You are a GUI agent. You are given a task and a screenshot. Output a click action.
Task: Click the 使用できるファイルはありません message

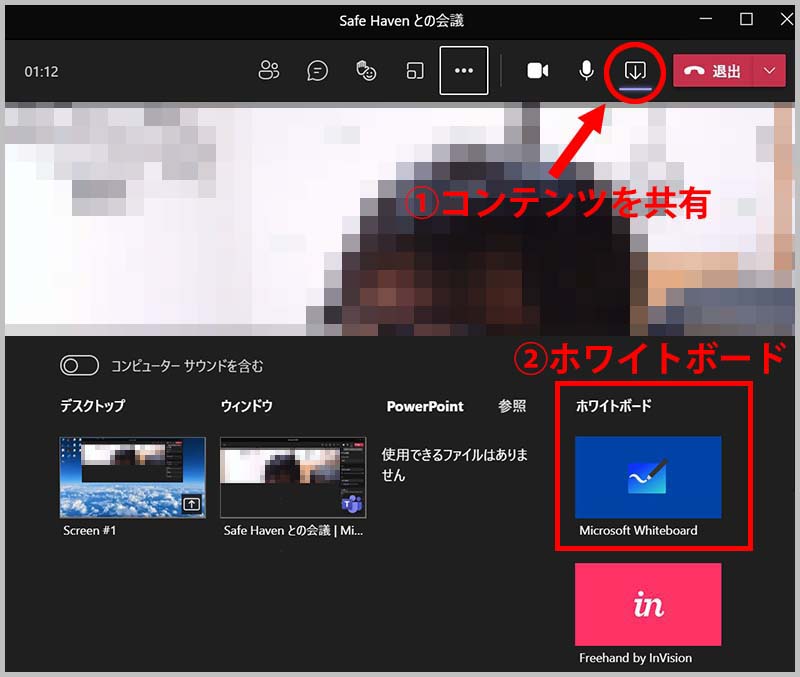point(454,465)
